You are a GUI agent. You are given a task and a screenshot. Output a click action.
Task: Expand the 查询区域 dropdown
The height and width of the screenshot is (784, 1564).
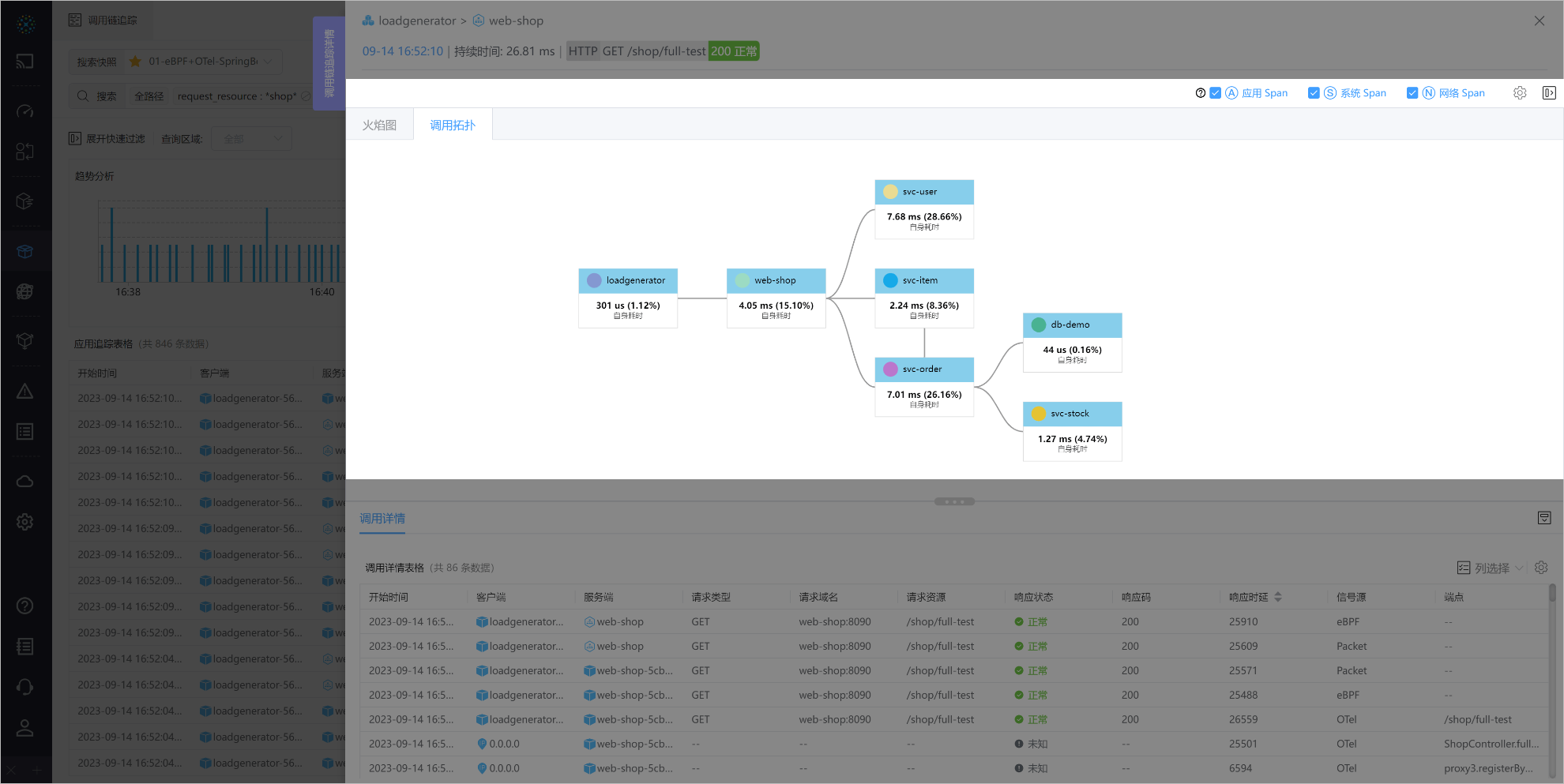[253, 139]
